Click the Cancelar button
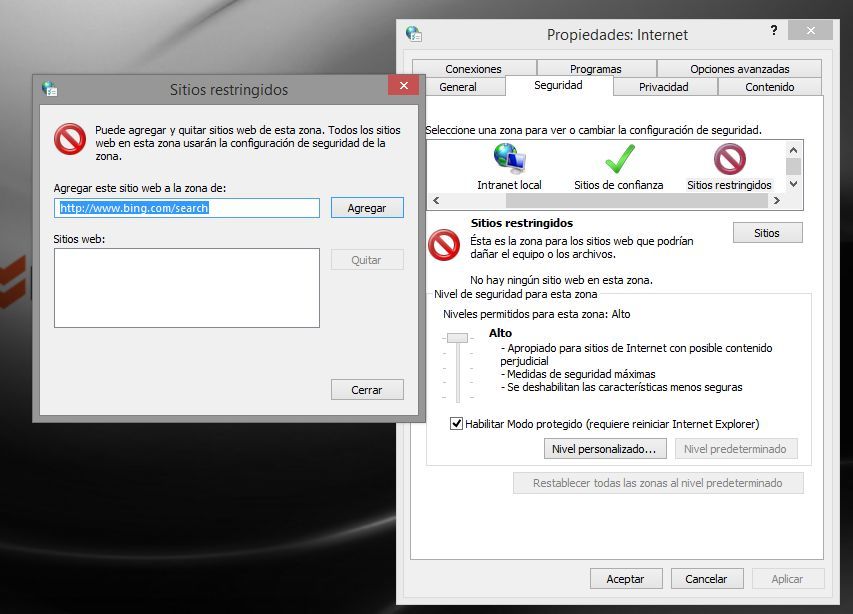This screenshot has width=853, height=614. 707,579
